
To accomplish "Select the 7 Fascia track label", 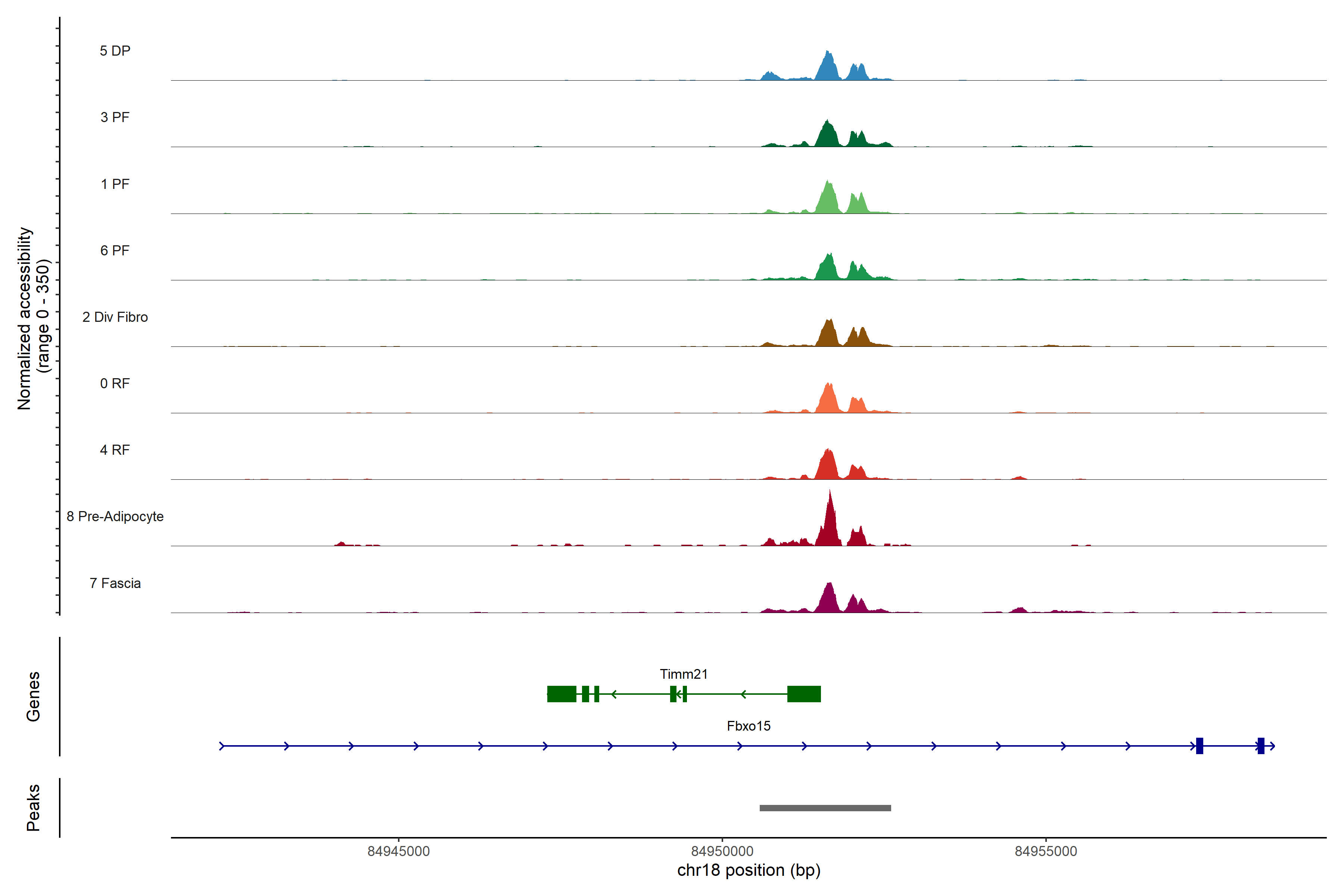I will click(115, 583).
